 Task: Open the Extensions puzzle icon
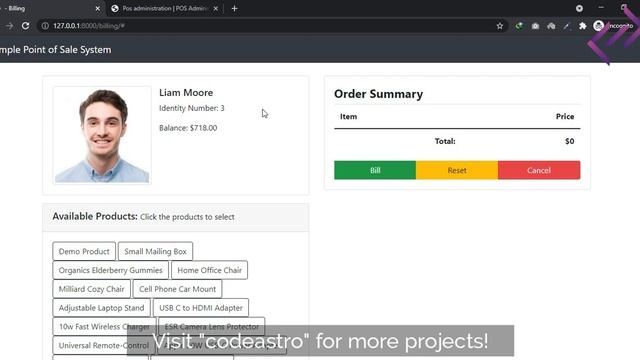582,26
